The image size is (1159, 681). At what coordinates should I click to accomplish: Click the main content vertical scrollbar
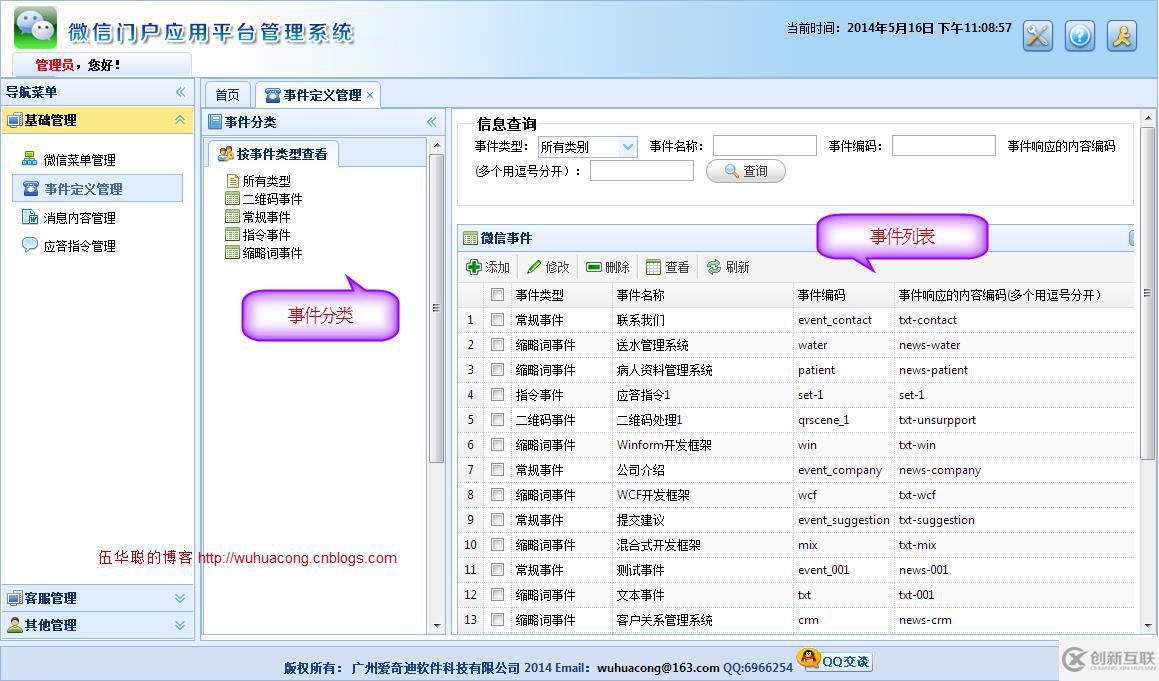[x=1147, y=293]
